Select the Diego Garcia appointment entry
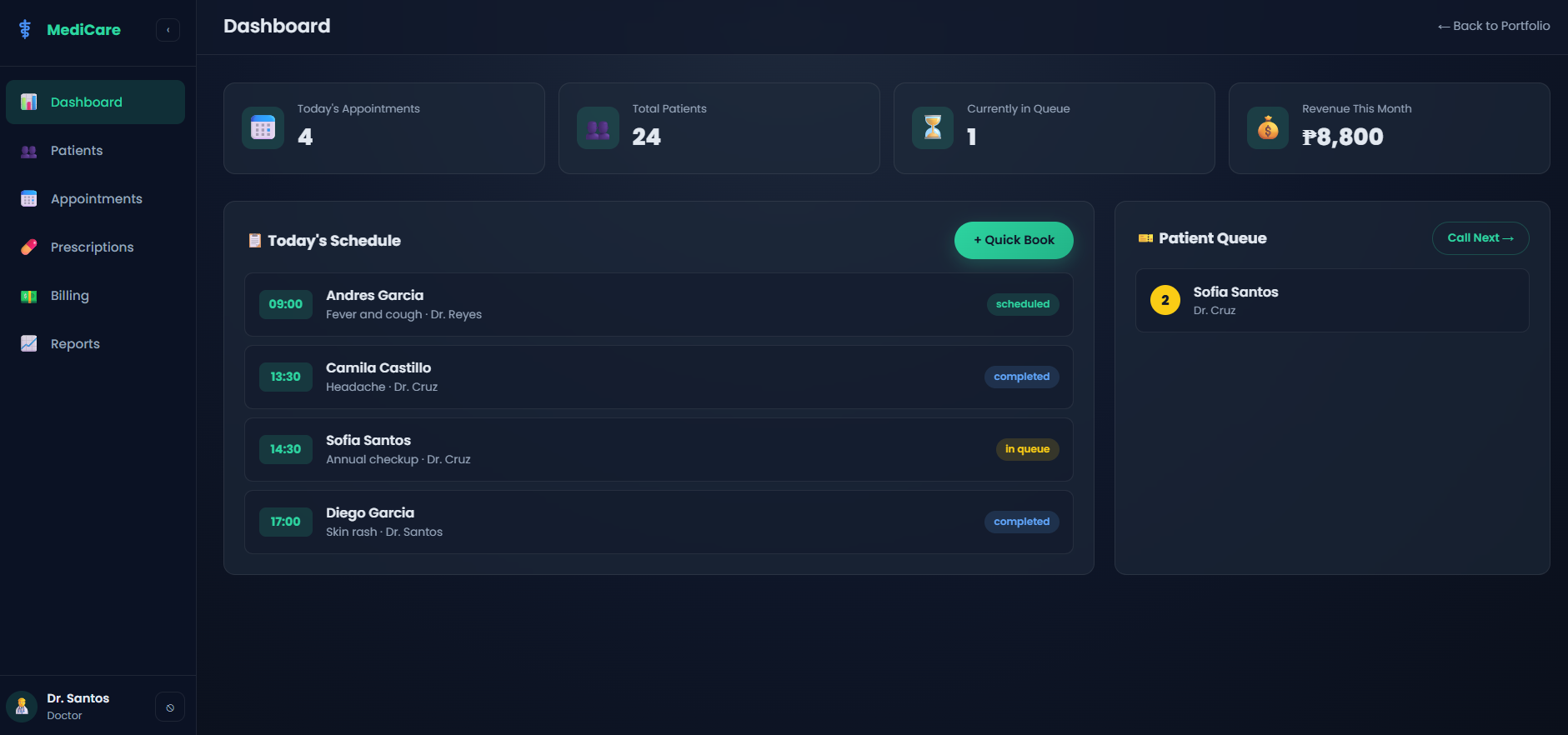The width and height of the screenshot is (1568, 735). (659, 522)
